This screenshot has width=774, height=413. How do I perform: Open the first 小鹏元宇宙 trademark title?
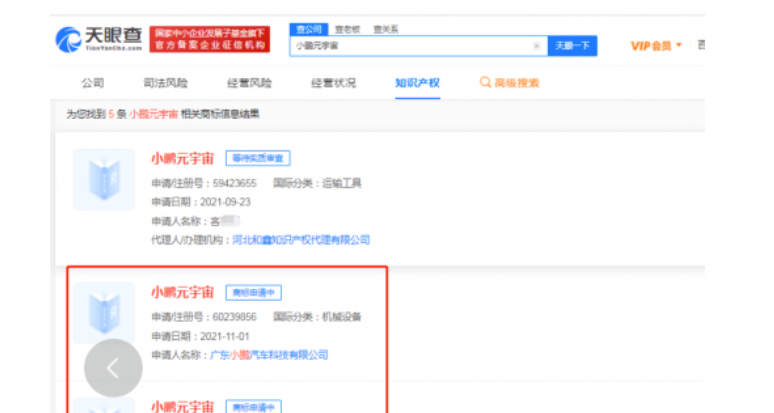(182, 158)
